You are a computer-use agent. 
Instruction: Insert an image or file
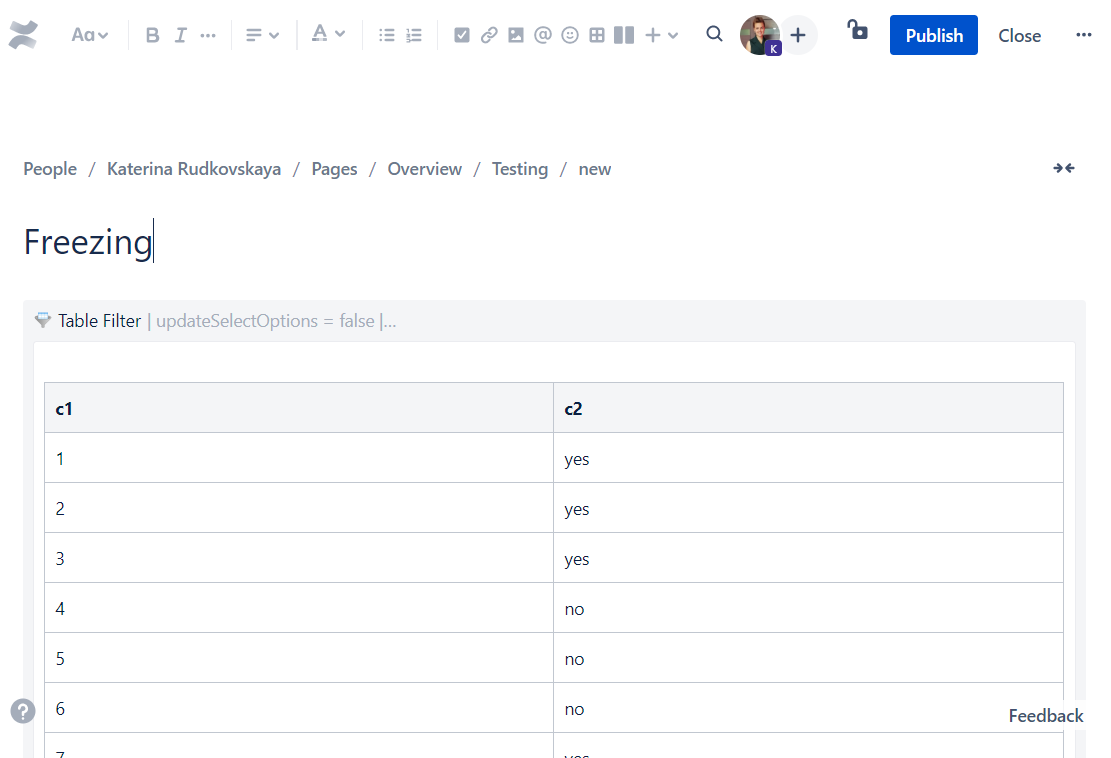point(515,35)
